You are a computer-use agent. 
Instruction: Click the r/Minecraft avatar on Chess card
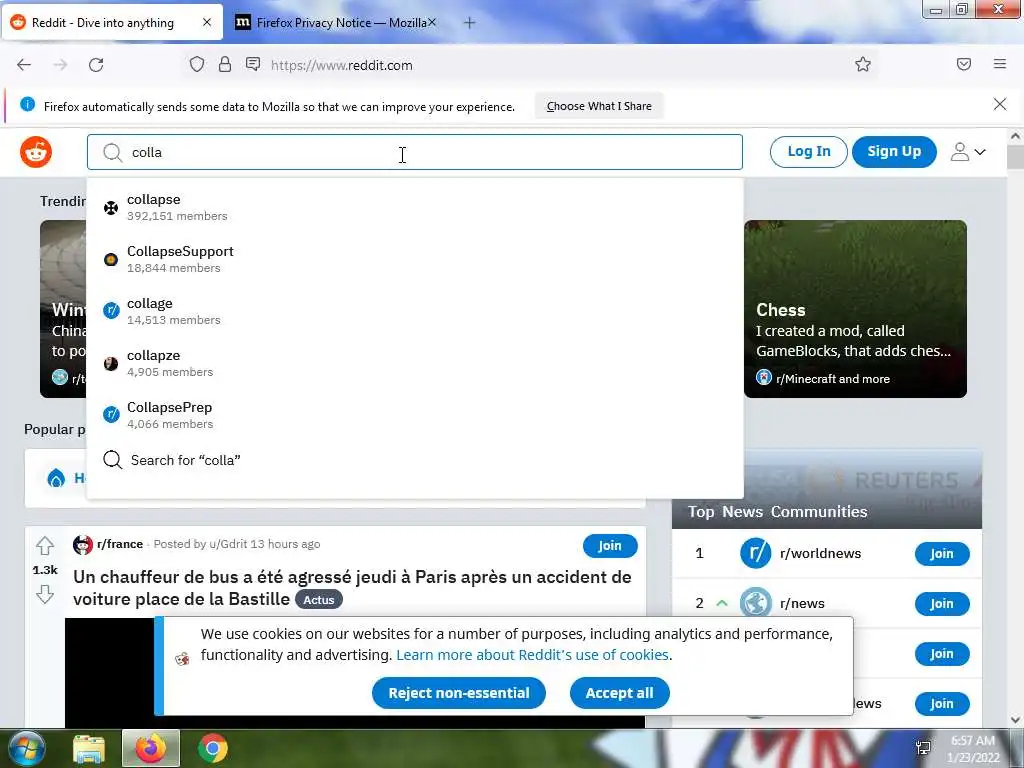click(763, 377)
